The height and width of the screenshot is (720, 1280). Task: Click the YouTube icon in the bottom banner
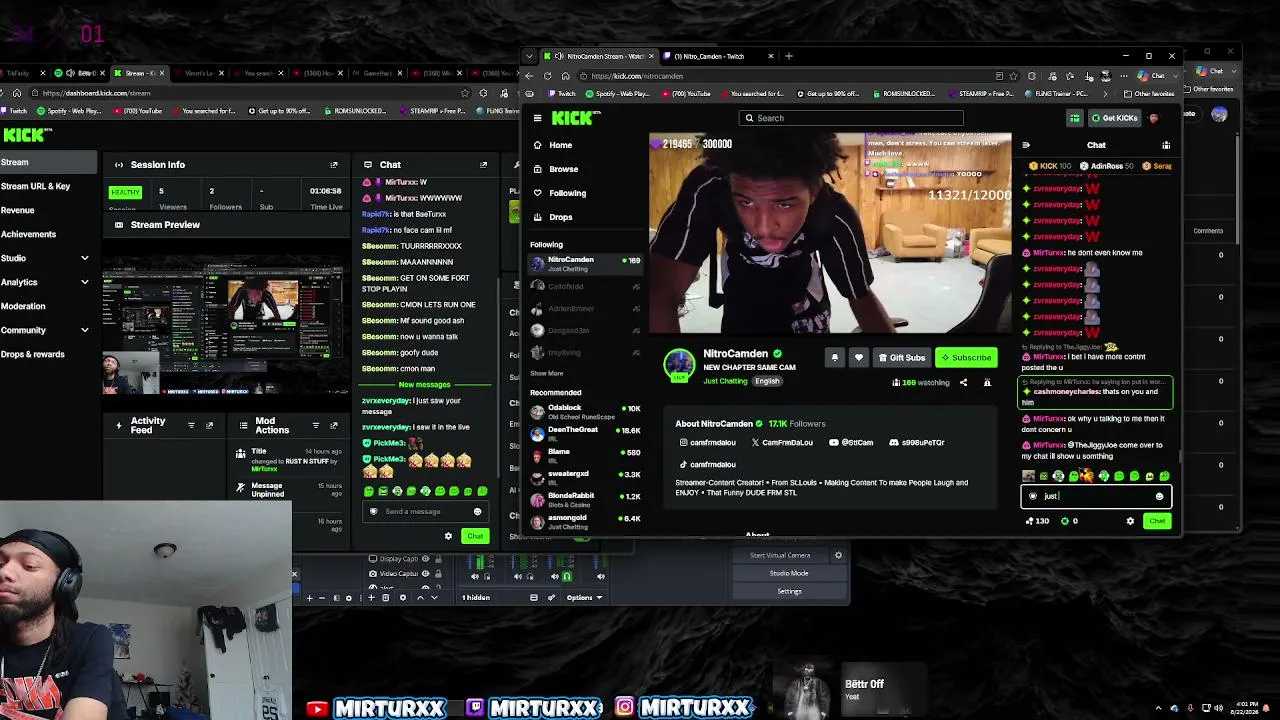click(317, 709)
